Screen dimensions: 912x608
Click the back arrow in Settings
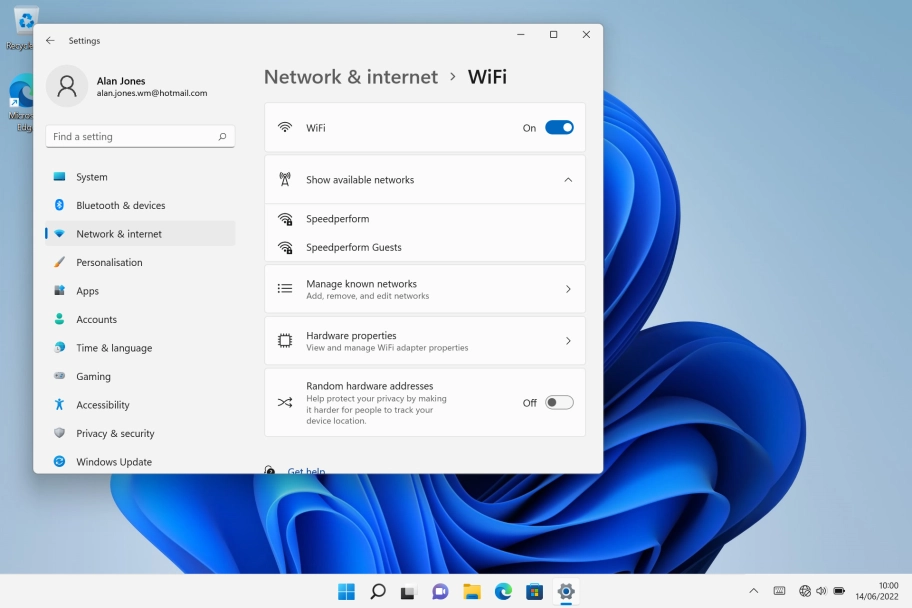(50, 40)
